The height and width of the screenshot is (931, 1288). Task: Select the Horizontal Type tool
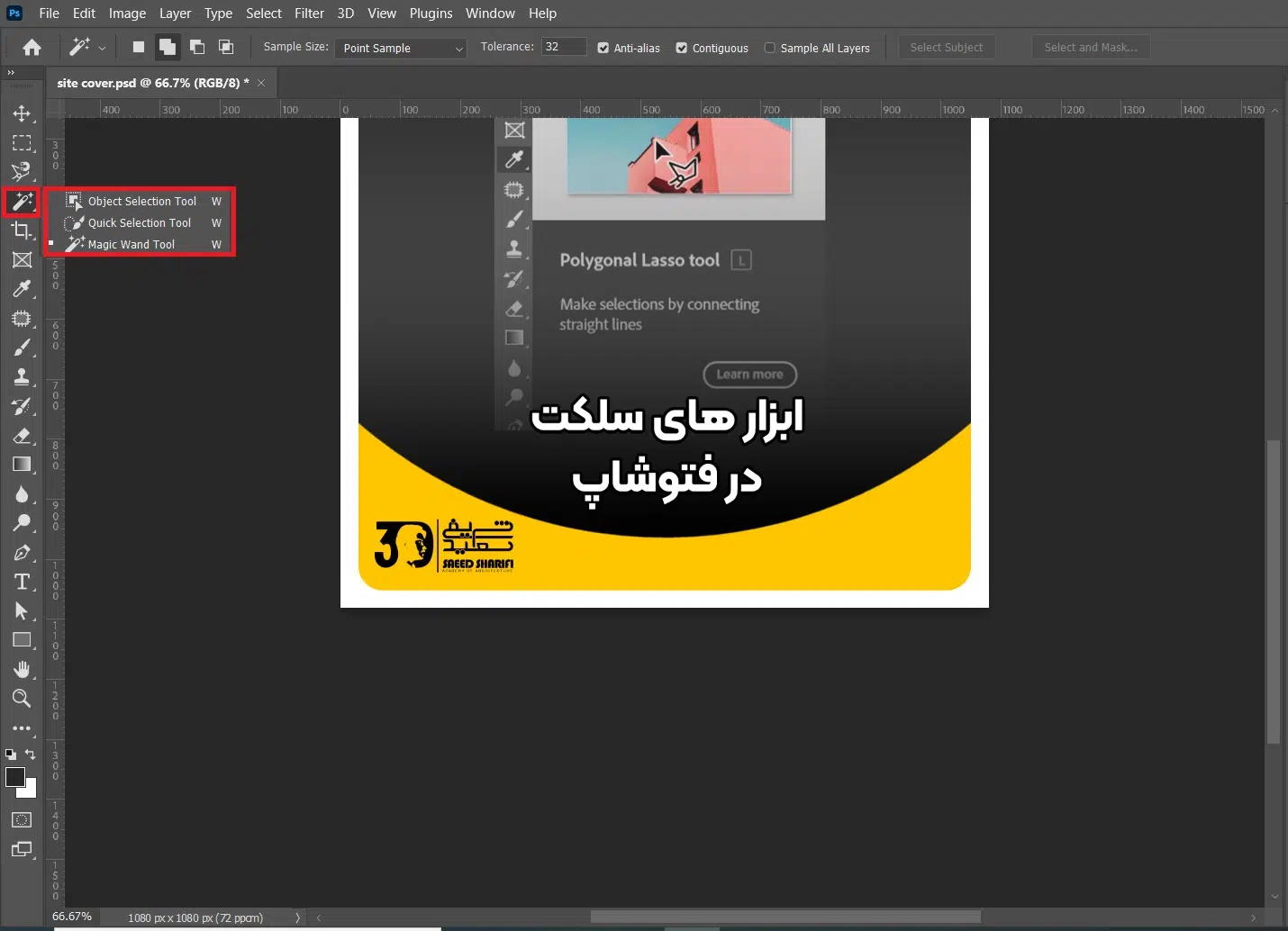tap(22, 582)
